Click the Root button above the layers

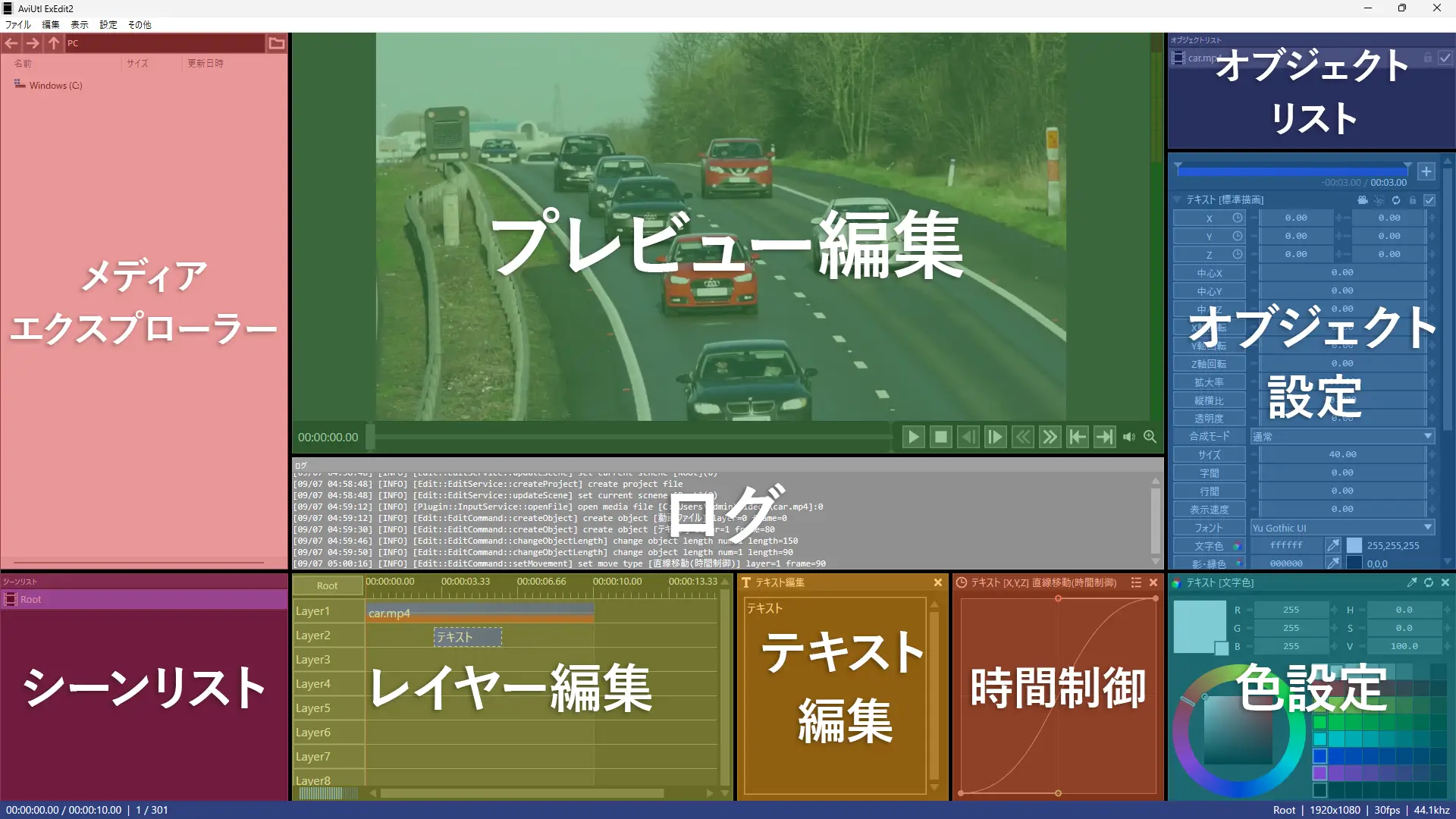[x=328, y=585]
